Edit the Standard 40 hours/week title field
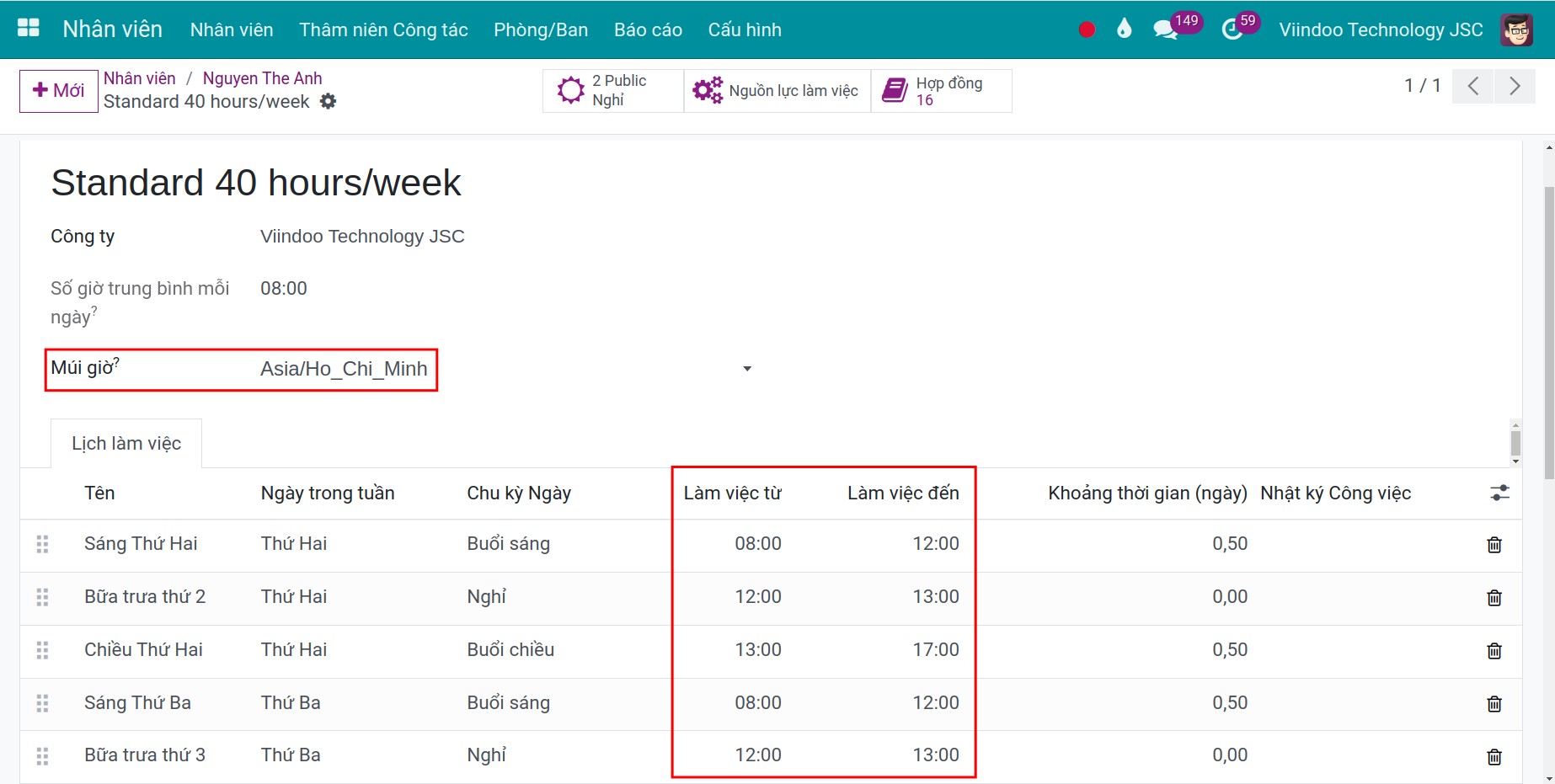The image size is (1555, 784). (x=256, y=183)
